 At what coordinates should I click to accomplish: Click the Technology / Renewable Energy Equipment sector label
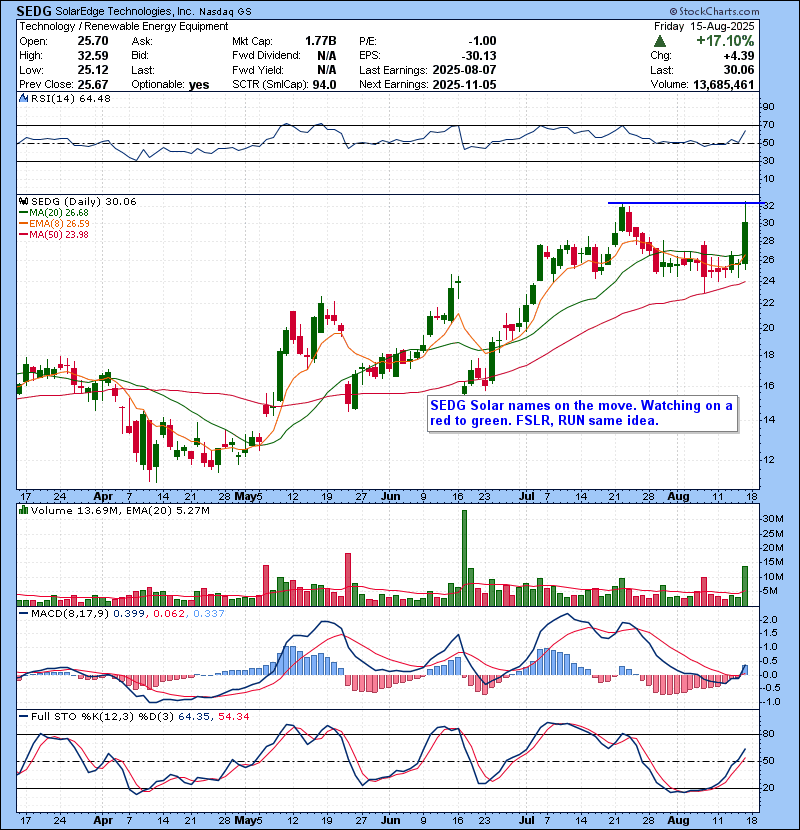pyautogui.click(x=124, y=26)
